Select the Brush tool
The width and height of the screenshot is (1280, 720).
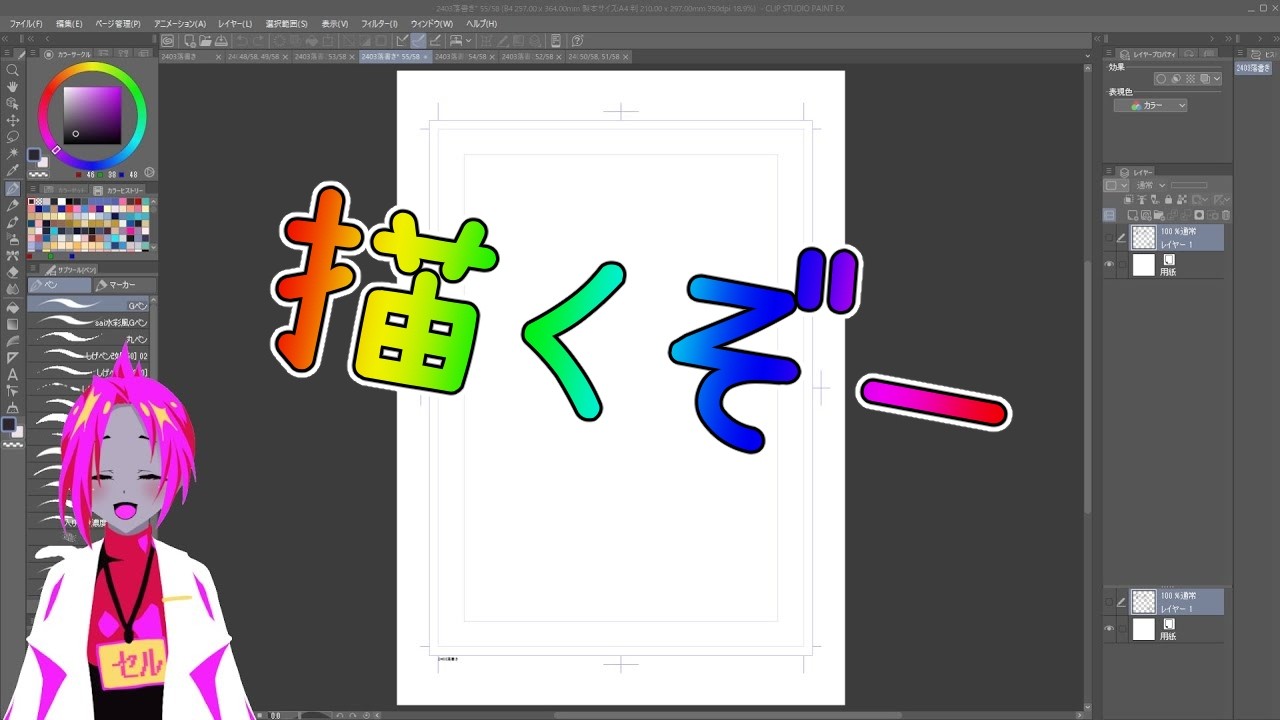click(13, 222)
